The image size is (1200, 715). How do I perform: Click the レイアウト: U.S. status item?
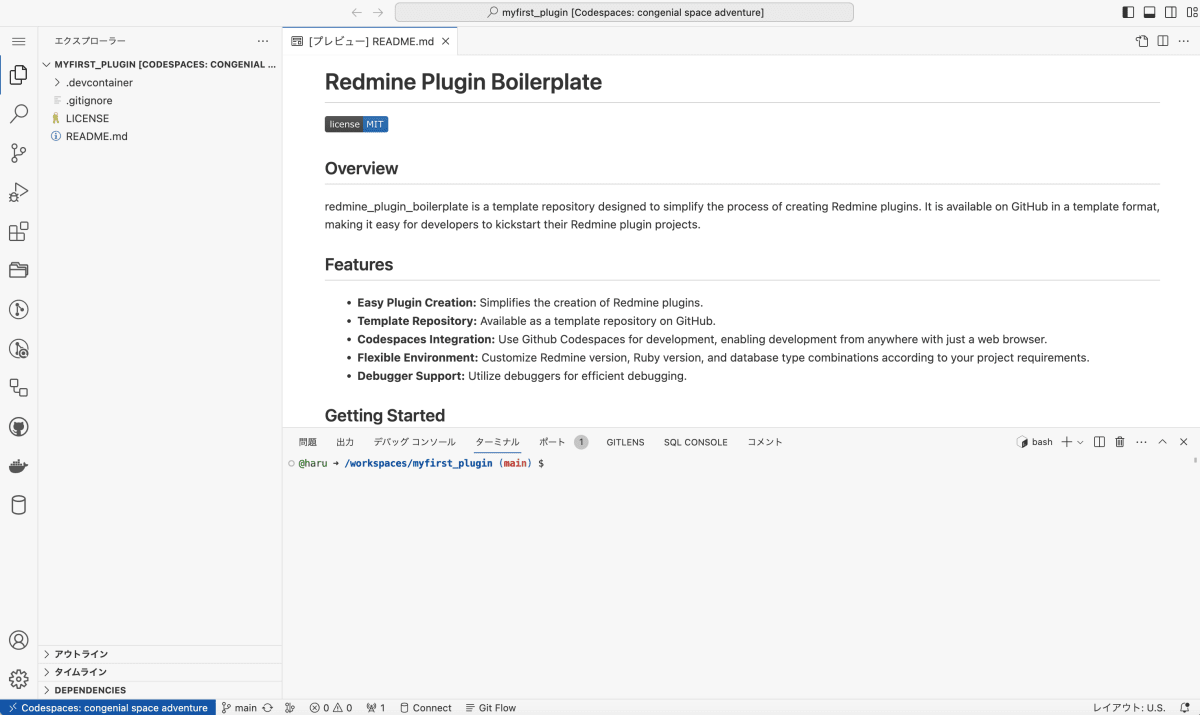point(1128,707)
